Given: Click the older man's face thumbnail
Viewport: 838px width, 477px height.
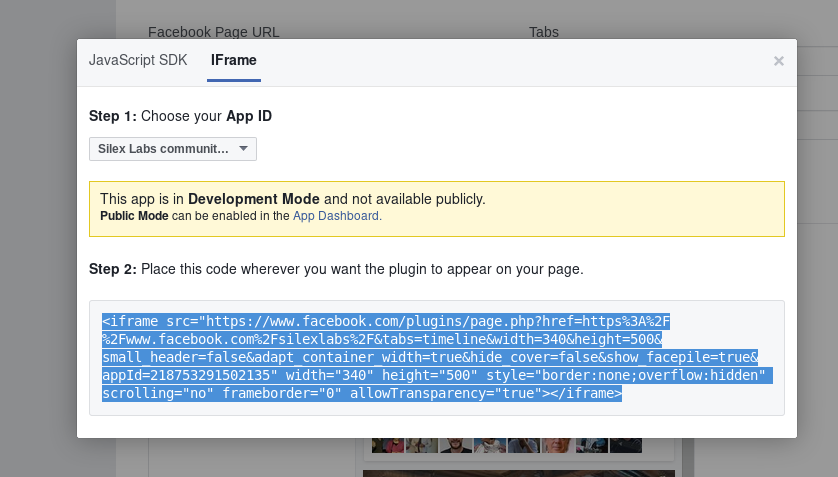Looking at the screenshot, I should click(x=558, y=445).
